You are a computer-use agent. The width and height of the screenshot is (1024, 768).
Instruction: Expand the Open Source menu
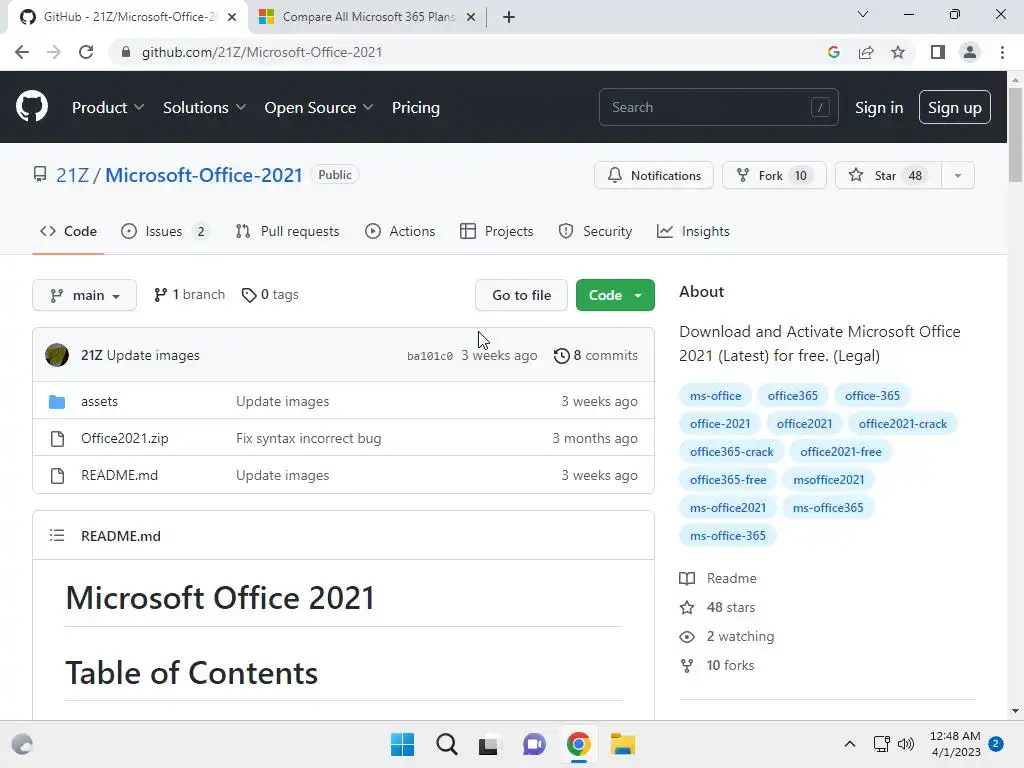319,107
